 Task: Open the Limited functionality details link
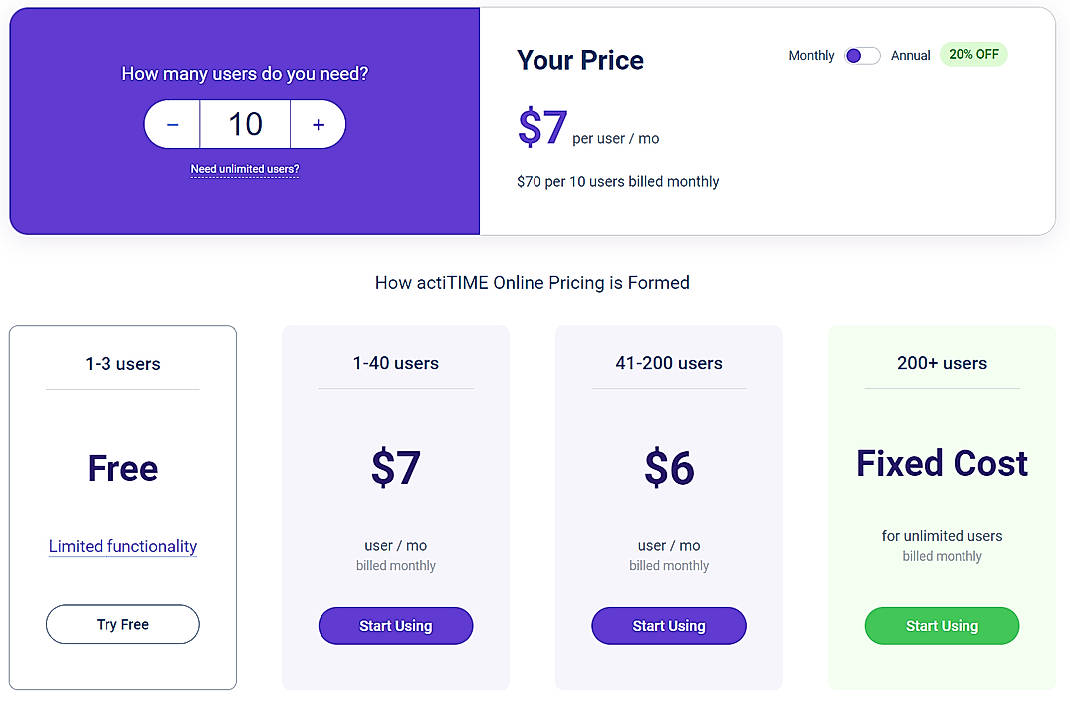(122, 546)
